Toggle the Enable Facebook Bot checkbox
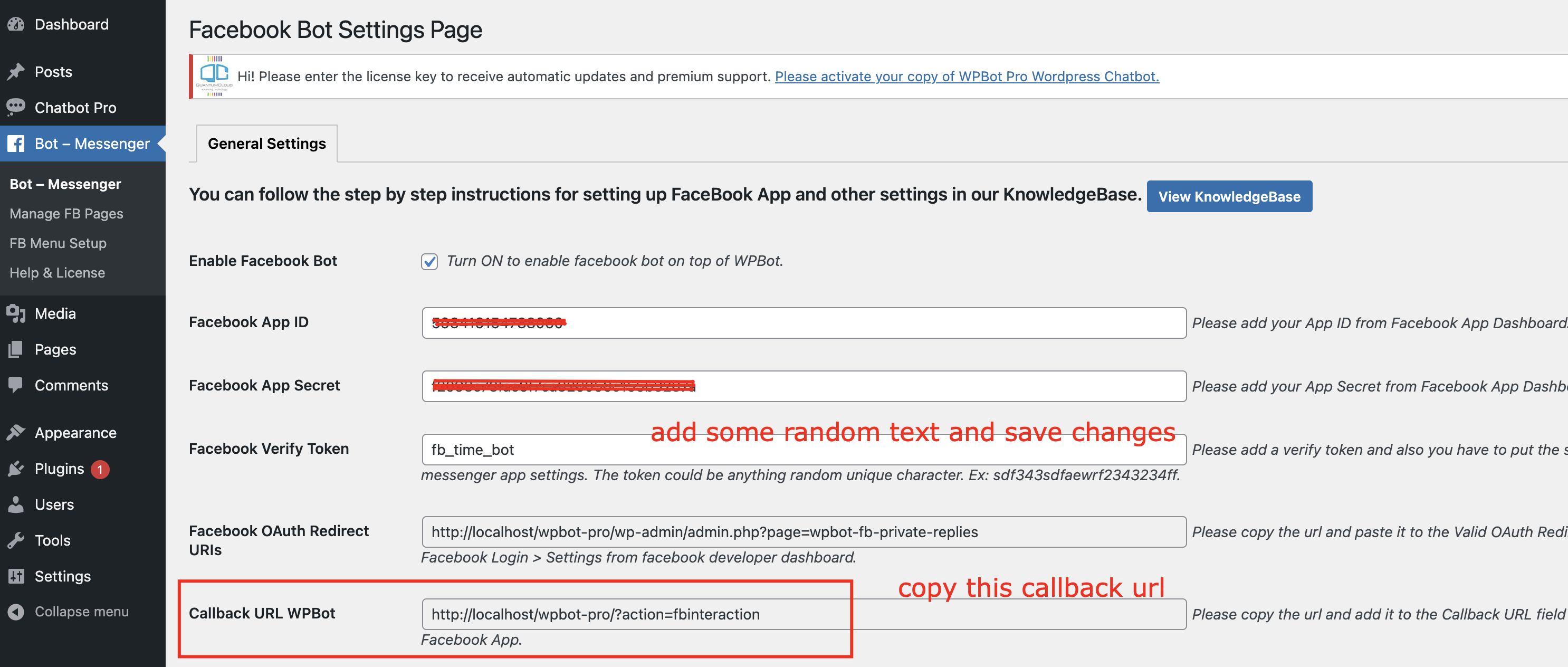 point(429,262)
